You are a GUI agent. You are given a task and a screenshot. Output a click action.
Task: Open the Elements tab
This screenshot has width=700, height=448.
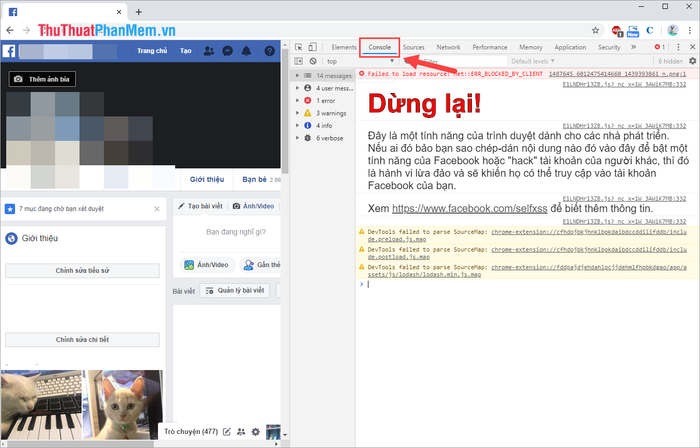point(344,47)
